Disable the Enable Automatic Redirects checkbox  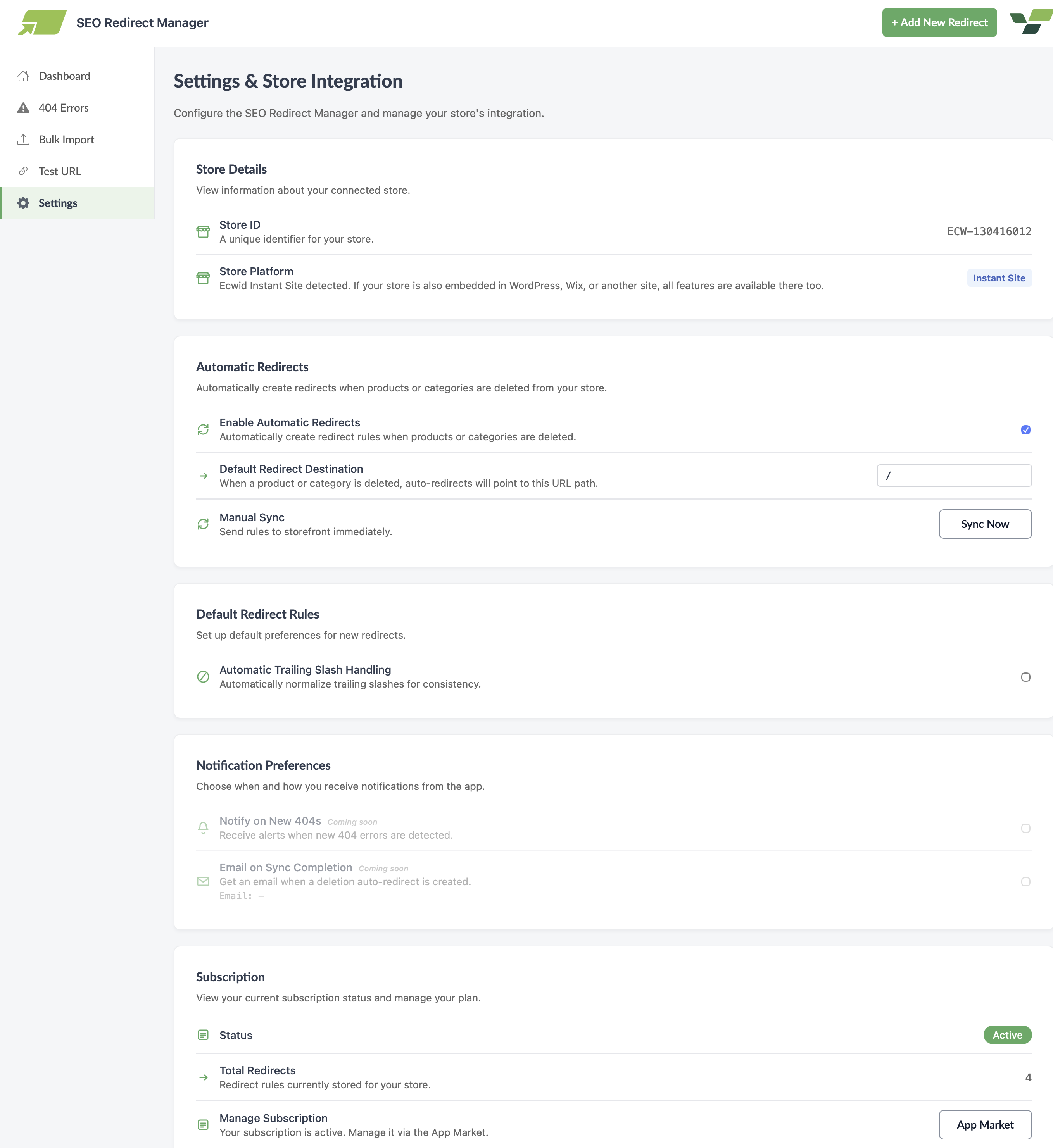click(1025, 430)
